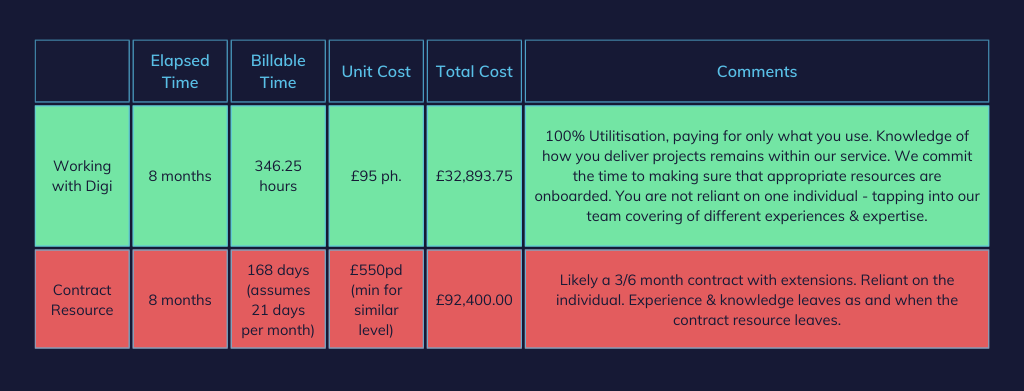
Task: Click the 3/6 month contract comment
Action: click(757, 299)
